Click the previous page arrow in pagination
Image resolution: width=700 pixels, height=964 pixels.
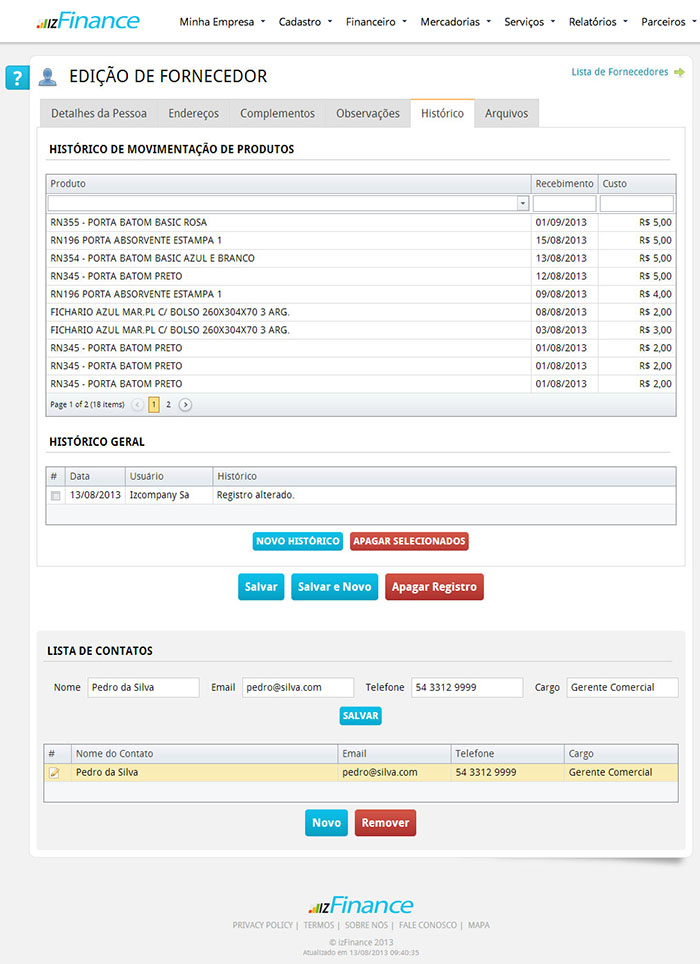tap(137, 405)
